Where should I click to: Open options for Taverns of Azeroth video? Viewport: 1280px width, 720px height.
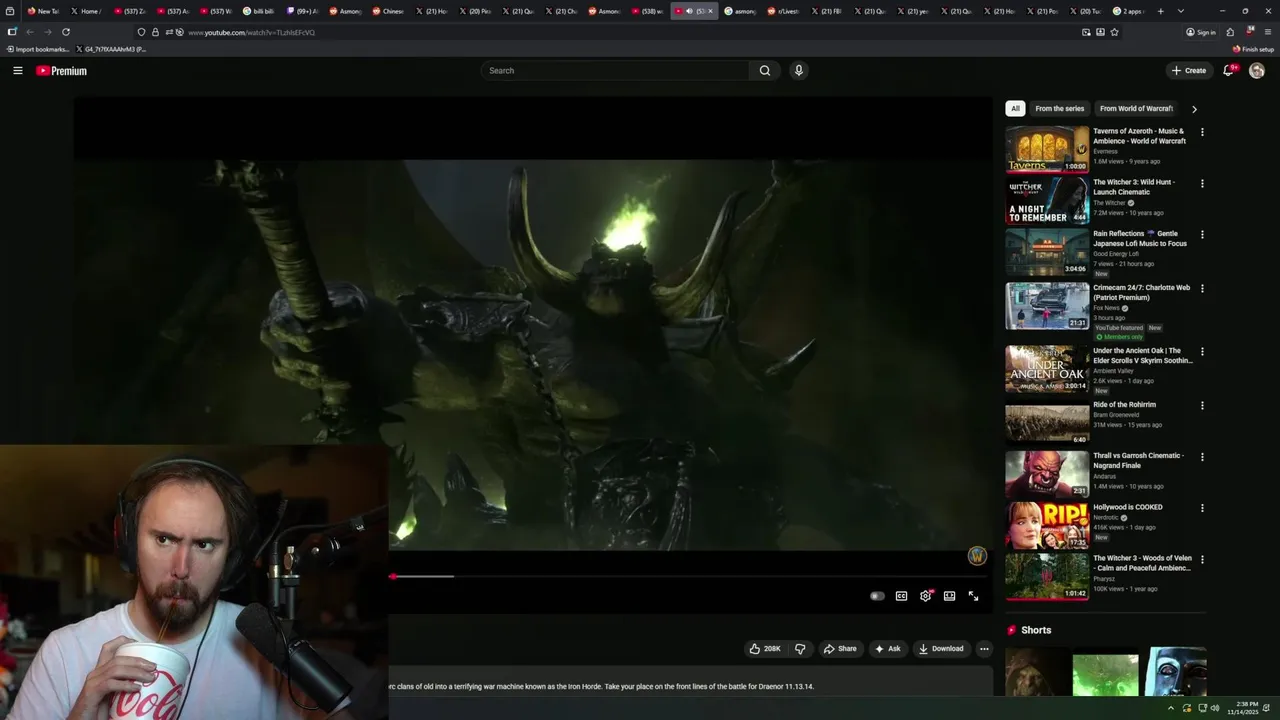point(1202,132)
